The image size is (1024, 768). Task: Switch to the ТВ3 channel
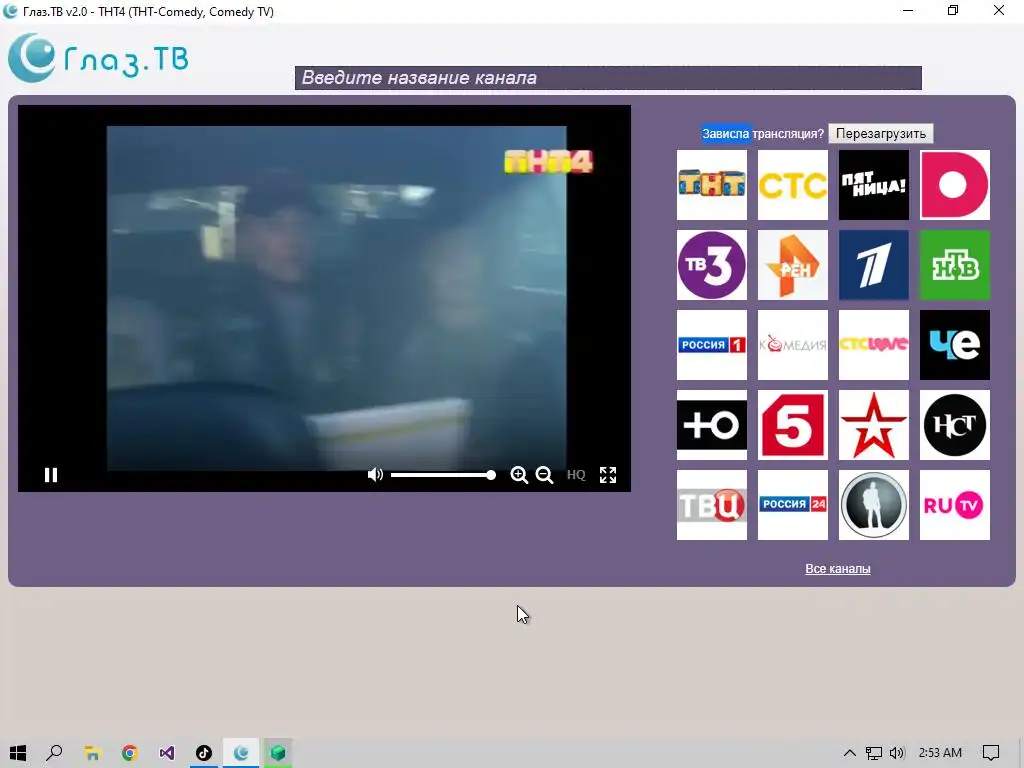point(711,264)
